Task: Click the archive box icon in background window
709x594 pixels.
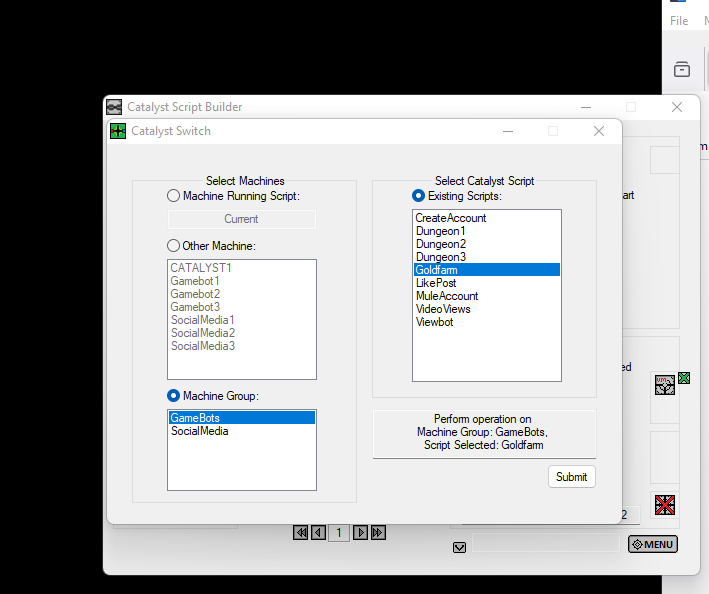Action: coord(682,69)
